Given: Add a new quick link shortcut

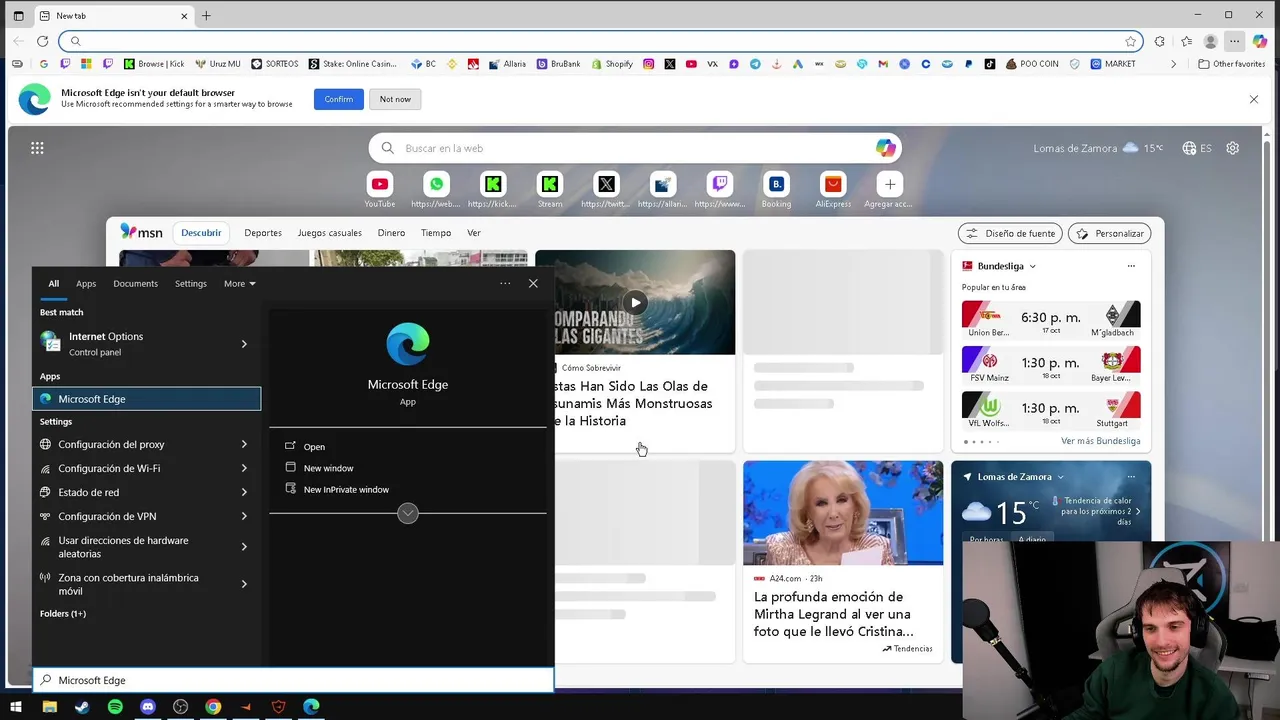Looking at the screenshot, I should [x=890, y=188].
